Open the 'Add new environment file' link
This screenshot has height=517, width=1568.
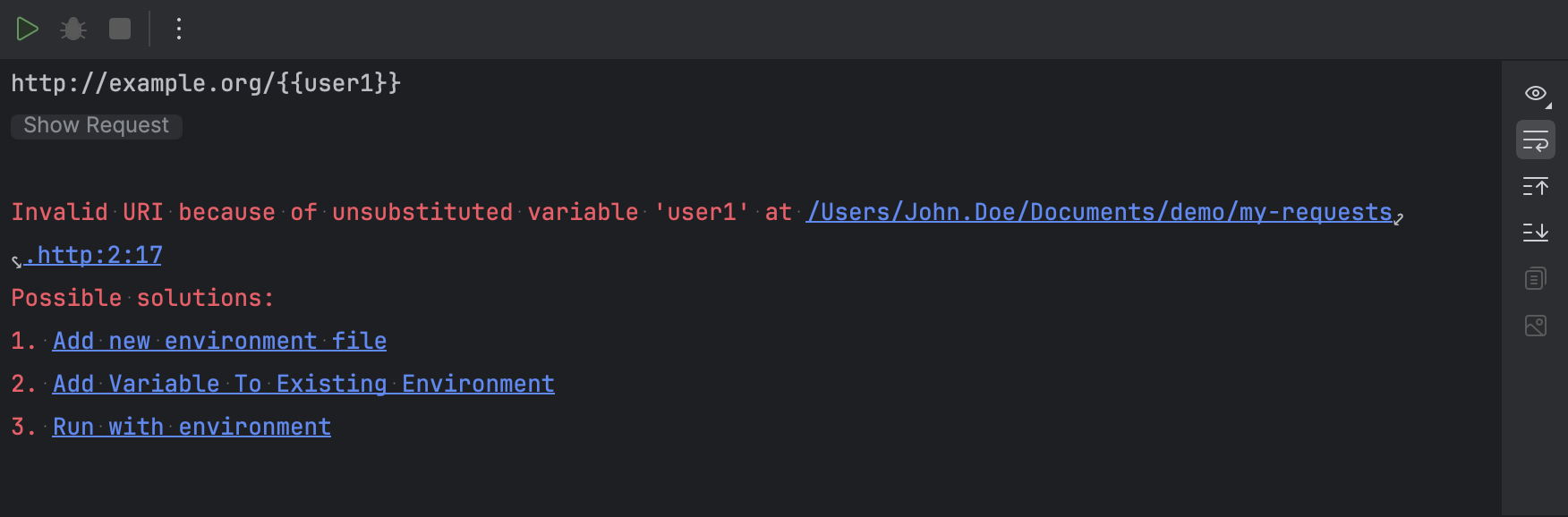click(x=219, y=341)
